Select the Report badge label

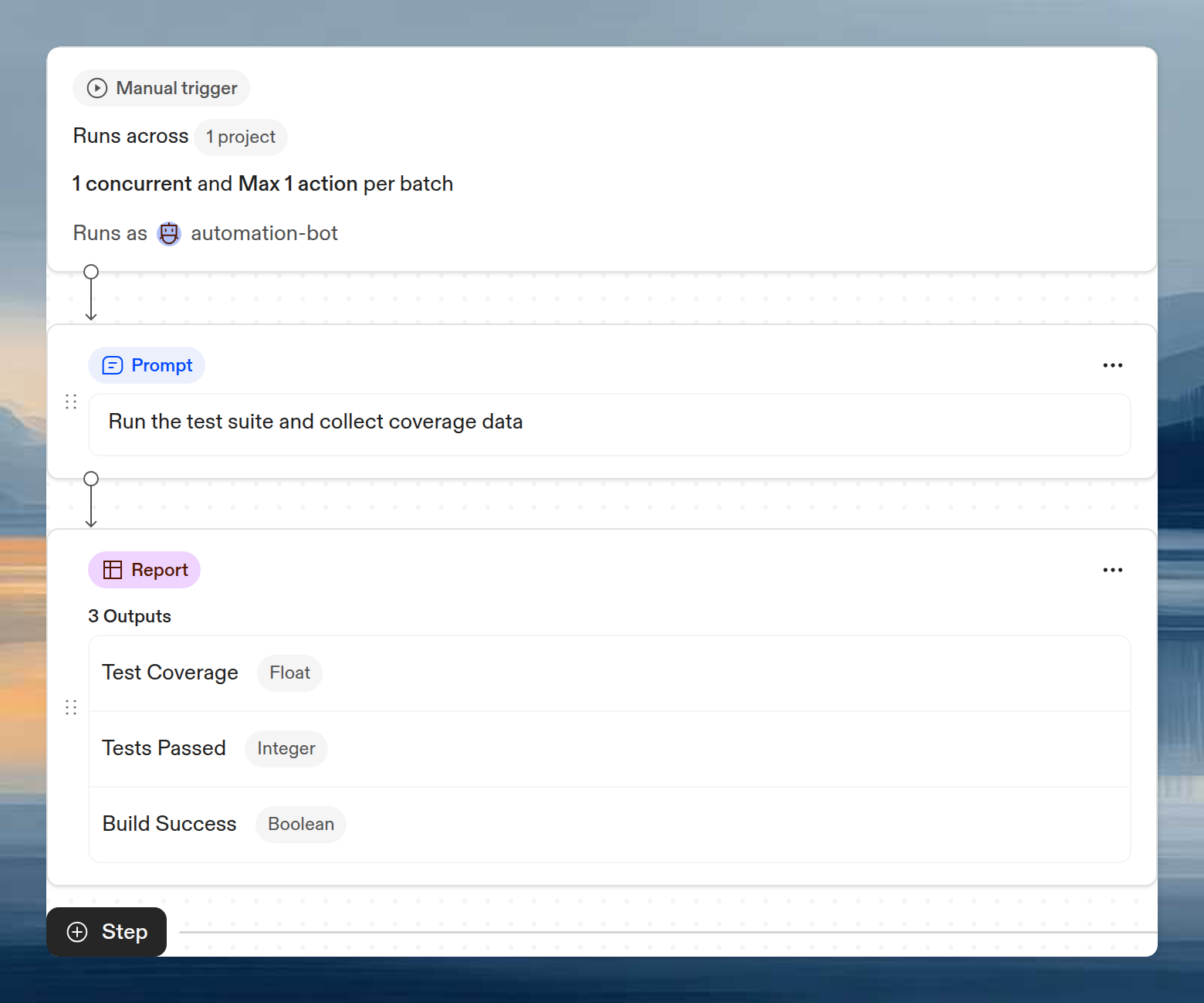pos(158,569)
